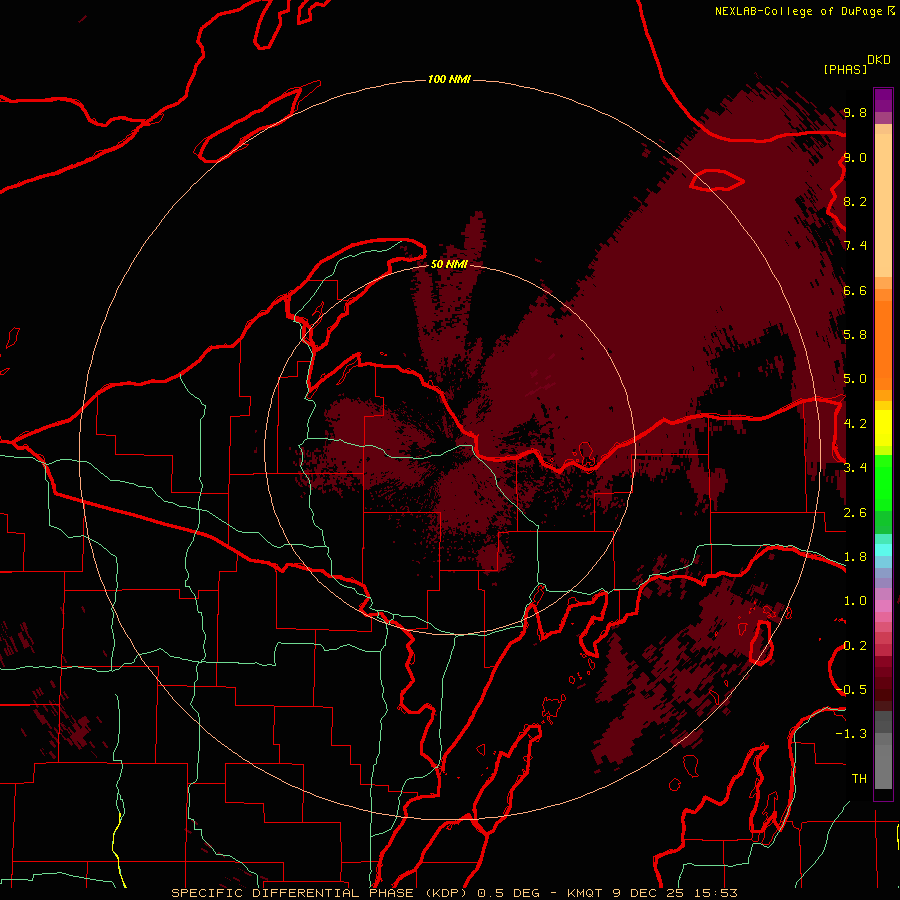Click the 1.8 scale value
Viewport: 900px width, 900px height.
coord(855,557)
